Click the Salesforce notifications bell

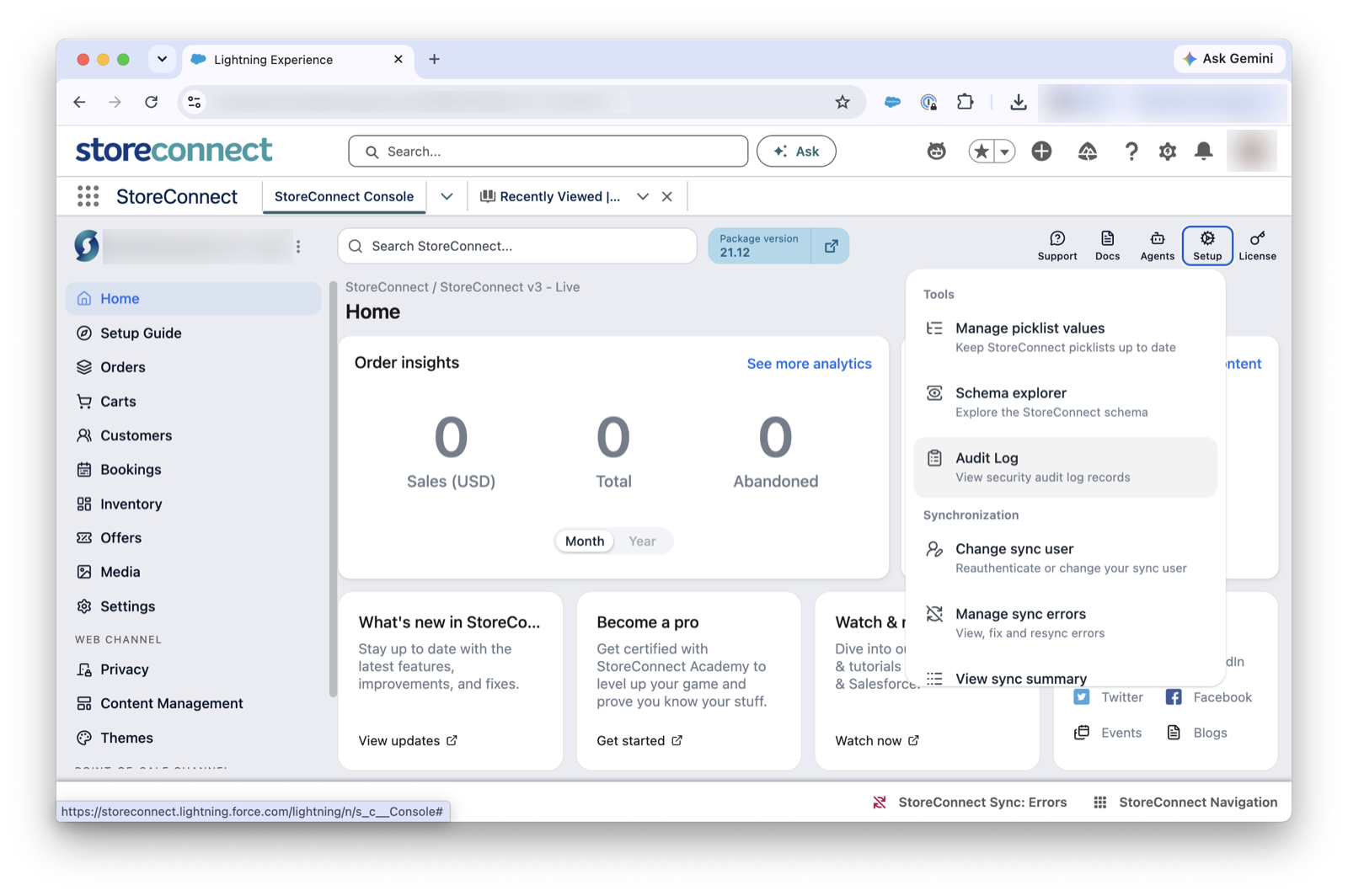click(1203, 152)
